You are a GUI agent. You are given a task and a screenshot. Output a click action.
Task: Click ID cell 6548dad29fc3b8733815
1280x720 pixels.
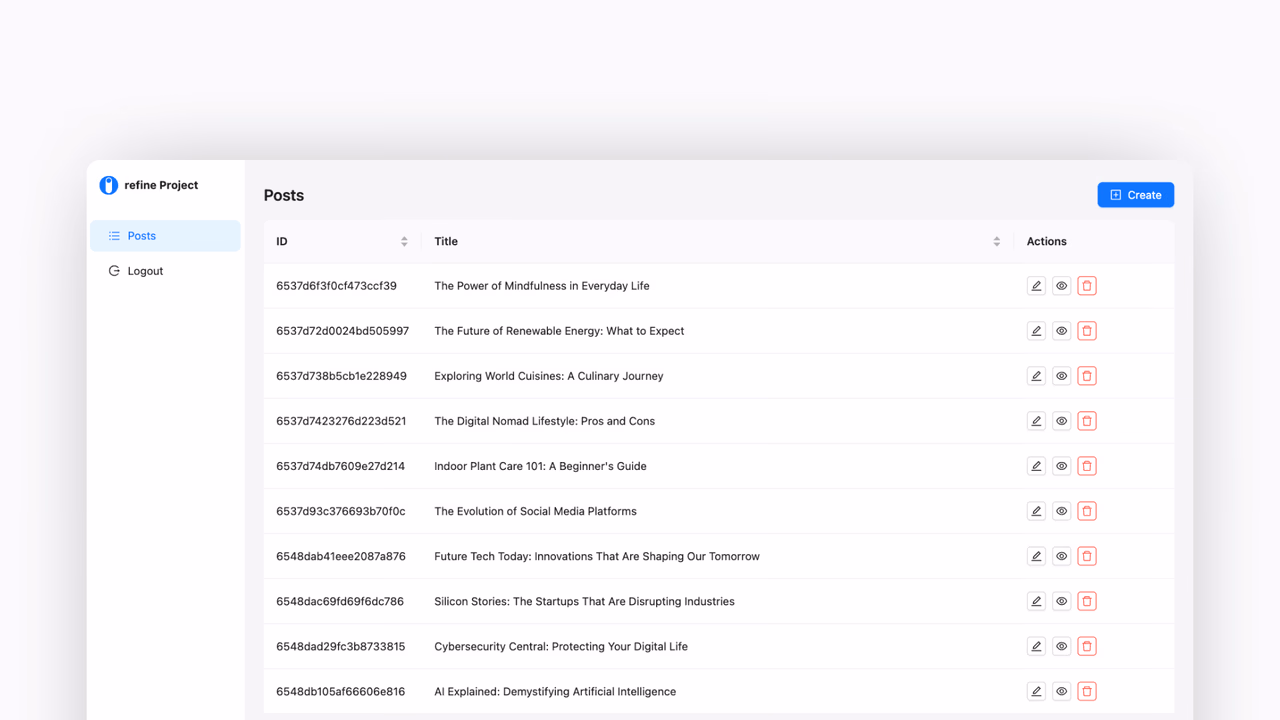pos(341,646)
